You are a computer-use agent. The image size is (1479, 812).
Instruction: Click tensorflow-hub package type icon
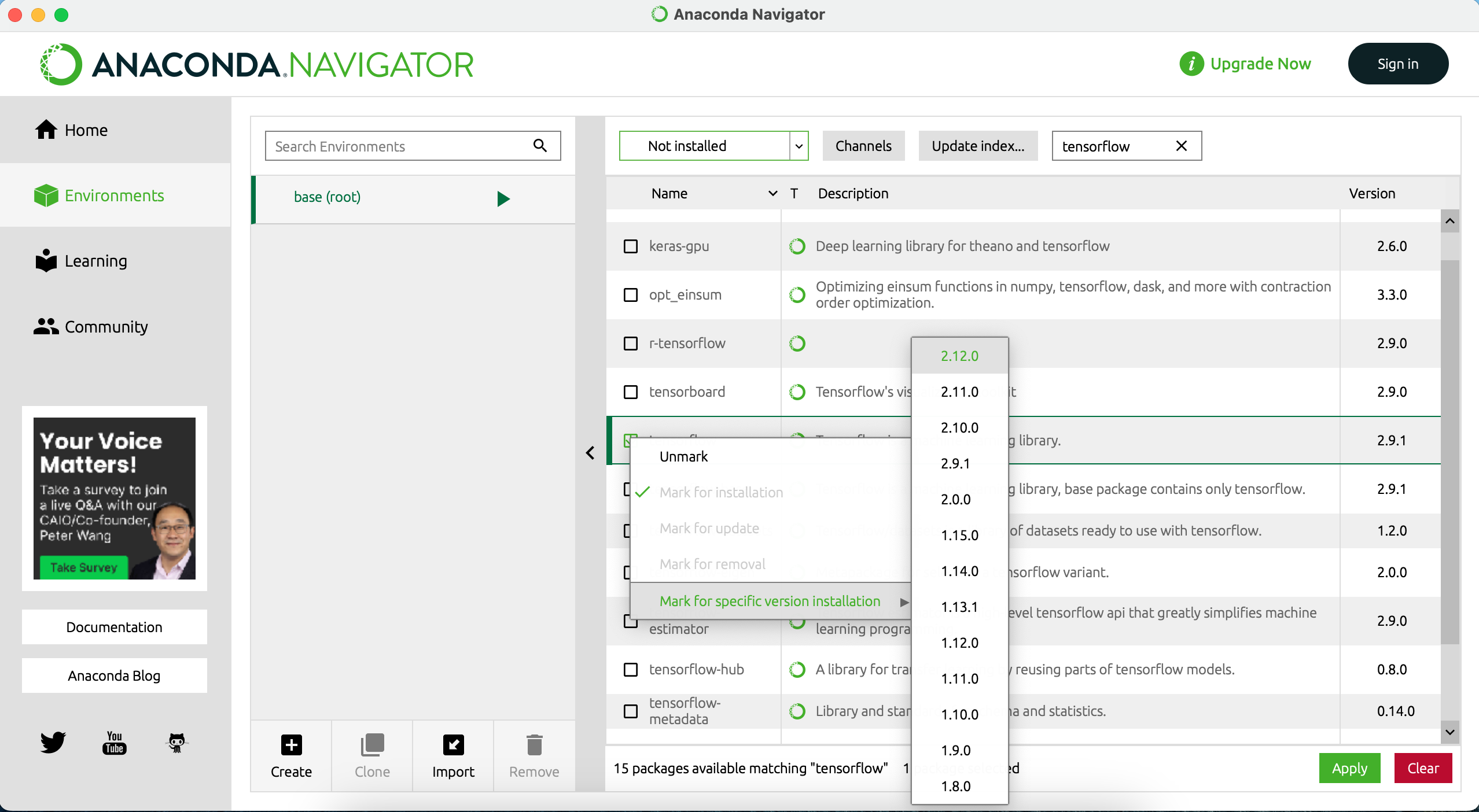point(797,670)
